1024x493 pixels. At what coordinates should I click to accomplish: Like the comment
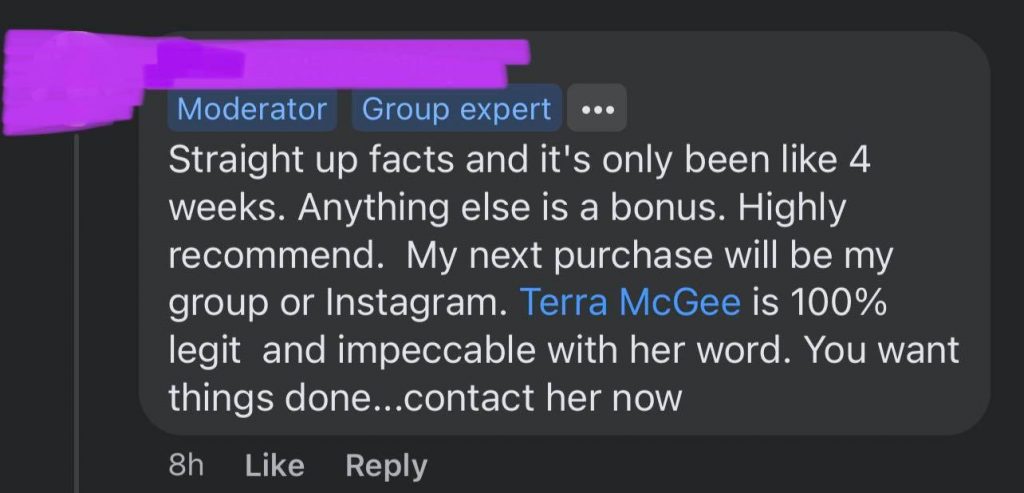[274, 465]
